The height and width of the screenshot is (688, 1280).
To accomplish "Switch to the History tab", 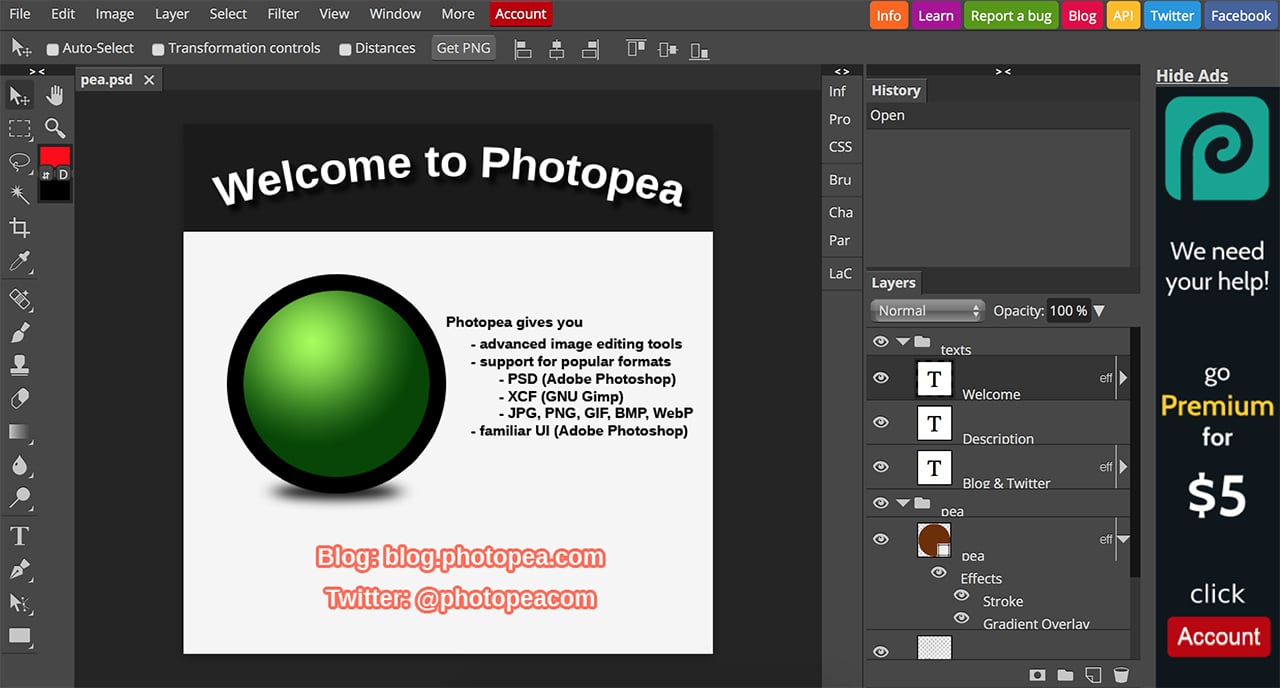I will [895, 90].
